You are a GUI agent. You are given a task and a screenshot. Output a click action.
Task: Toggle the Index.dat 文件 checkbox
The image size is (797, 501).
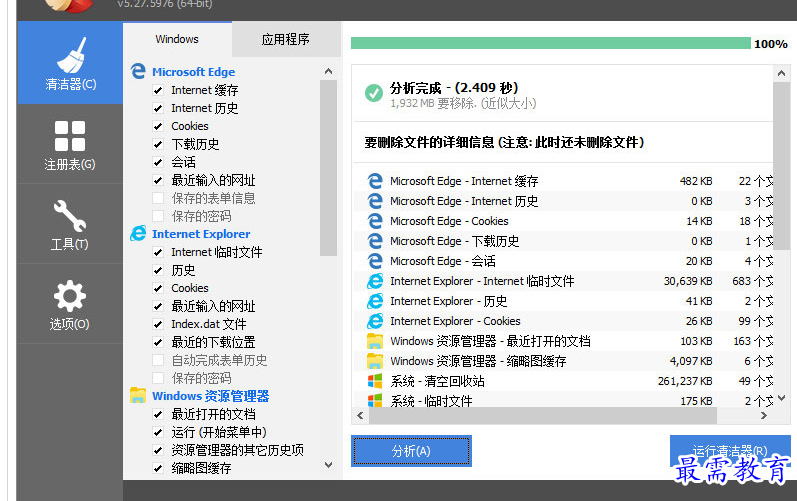tap(158, 324)
